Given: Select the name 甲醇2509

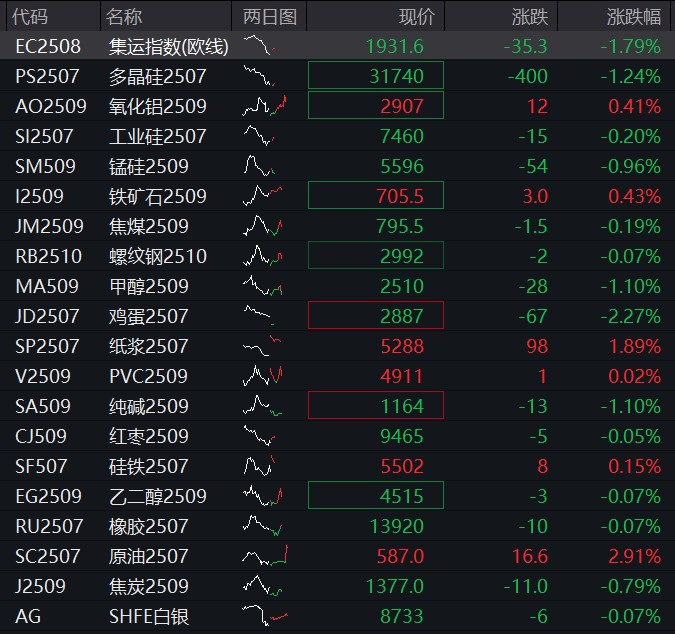Looking at the screenshot, I should [149, 286].
